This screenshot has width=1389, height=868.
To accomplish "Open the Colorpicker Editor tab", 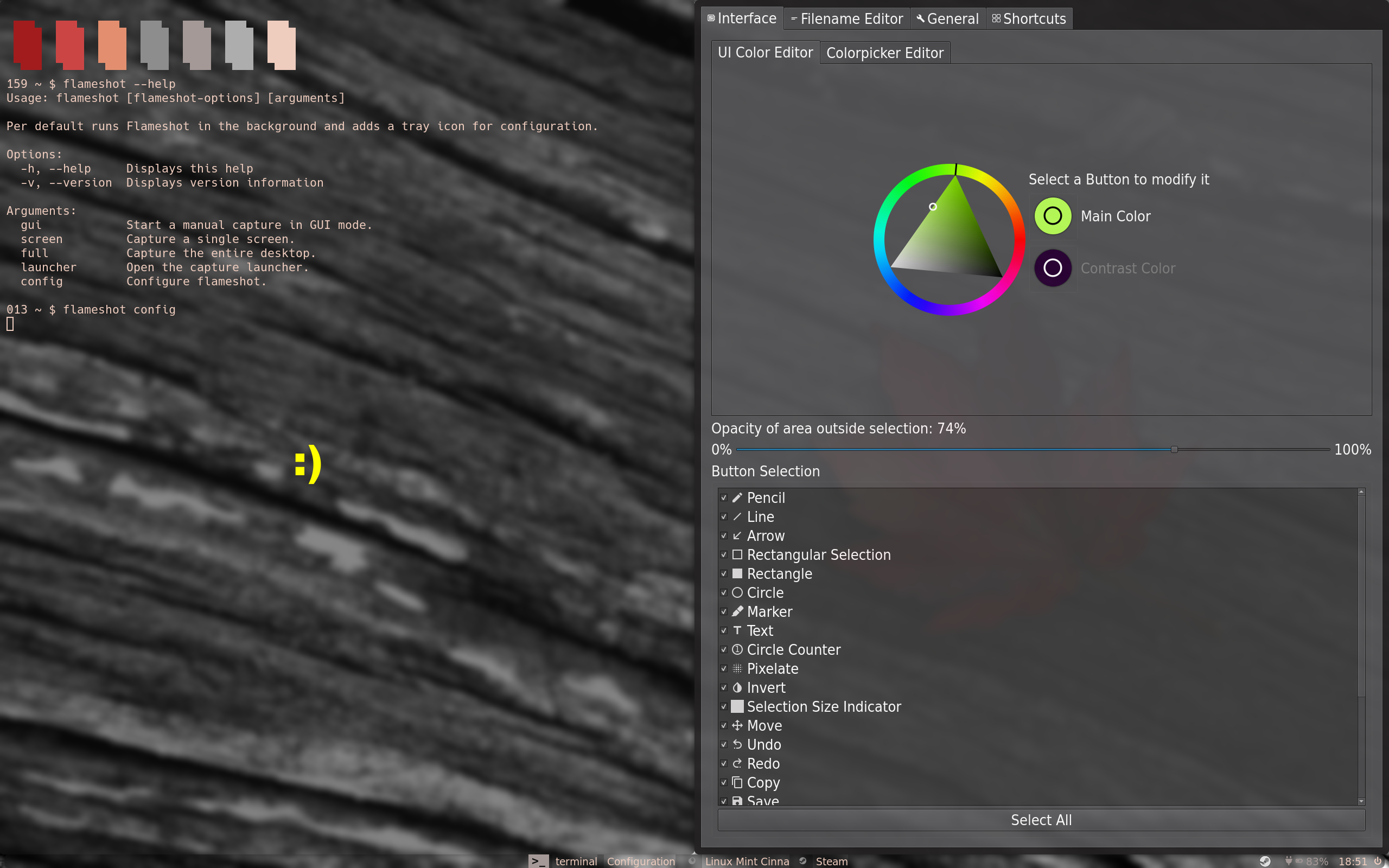I will pyautogui.click(x=884, y=53).
